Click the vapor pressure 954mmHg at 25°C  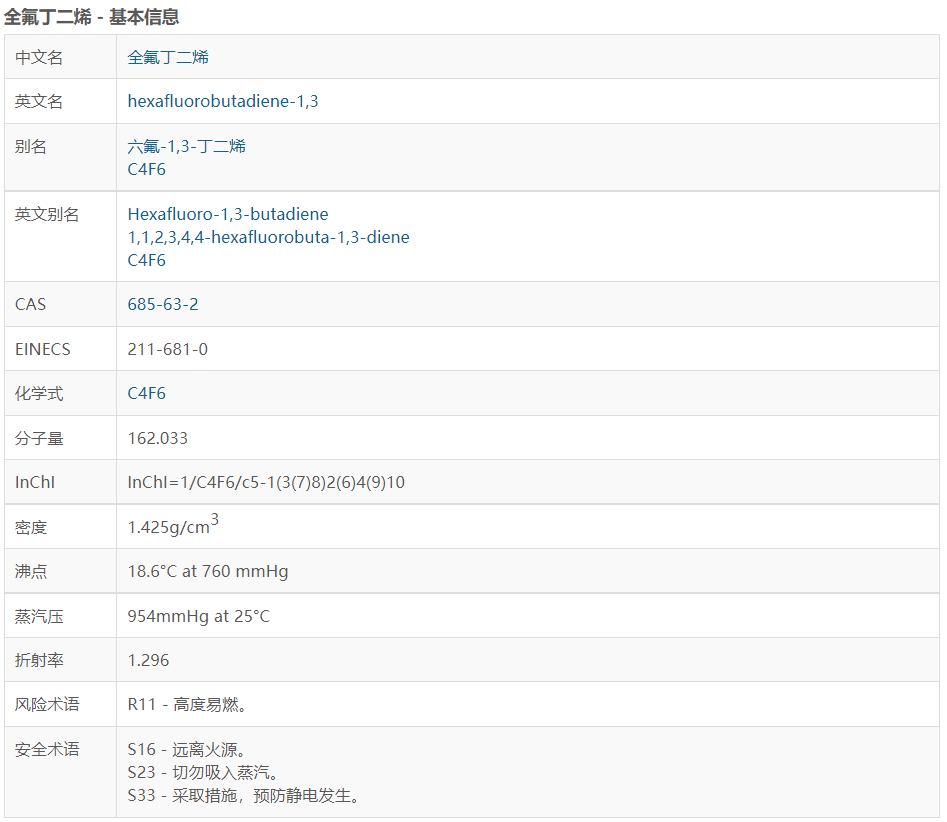coord(199,616)
